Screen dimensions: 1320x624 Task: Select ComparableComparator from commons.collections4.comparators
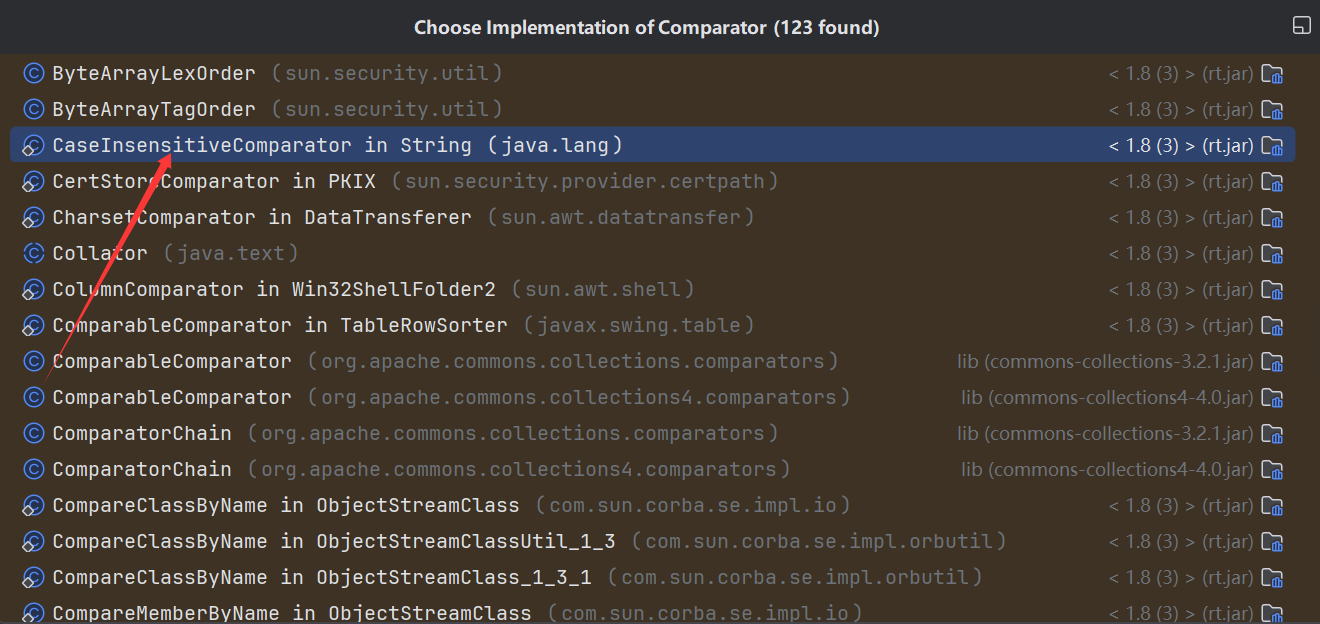[172, 397]
